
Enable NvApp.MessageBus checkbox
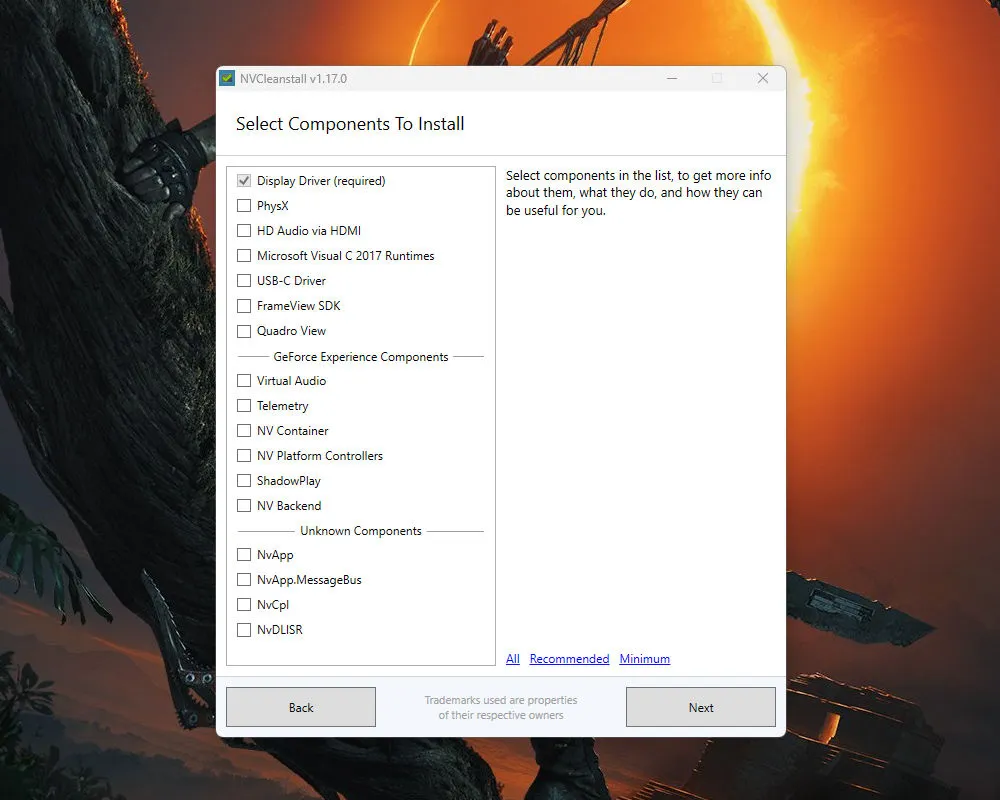pyautogui.click(x=244, y=579)
